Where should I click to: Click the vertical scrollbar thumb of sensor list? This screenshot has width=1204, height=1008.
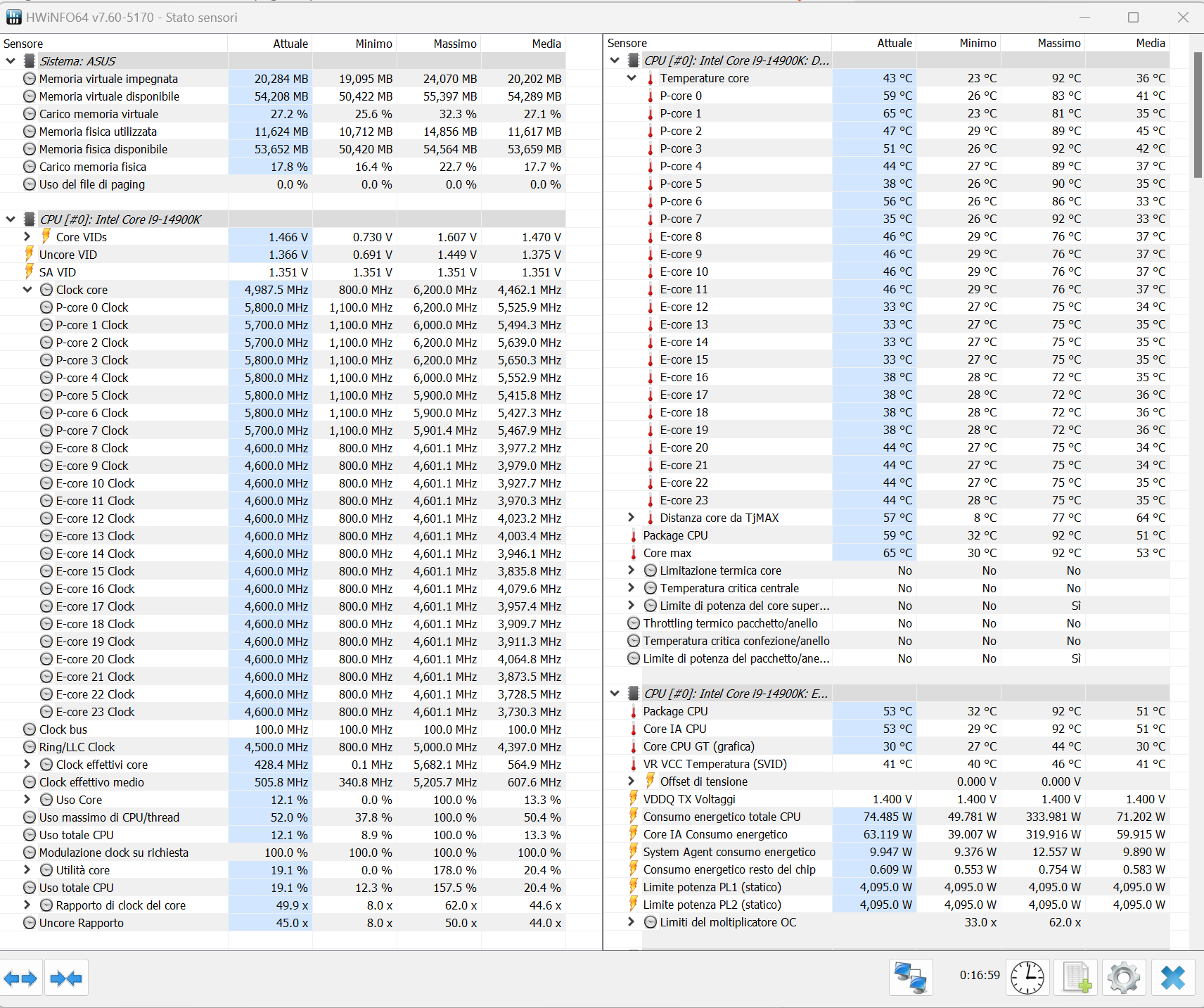coord(1198,114)
